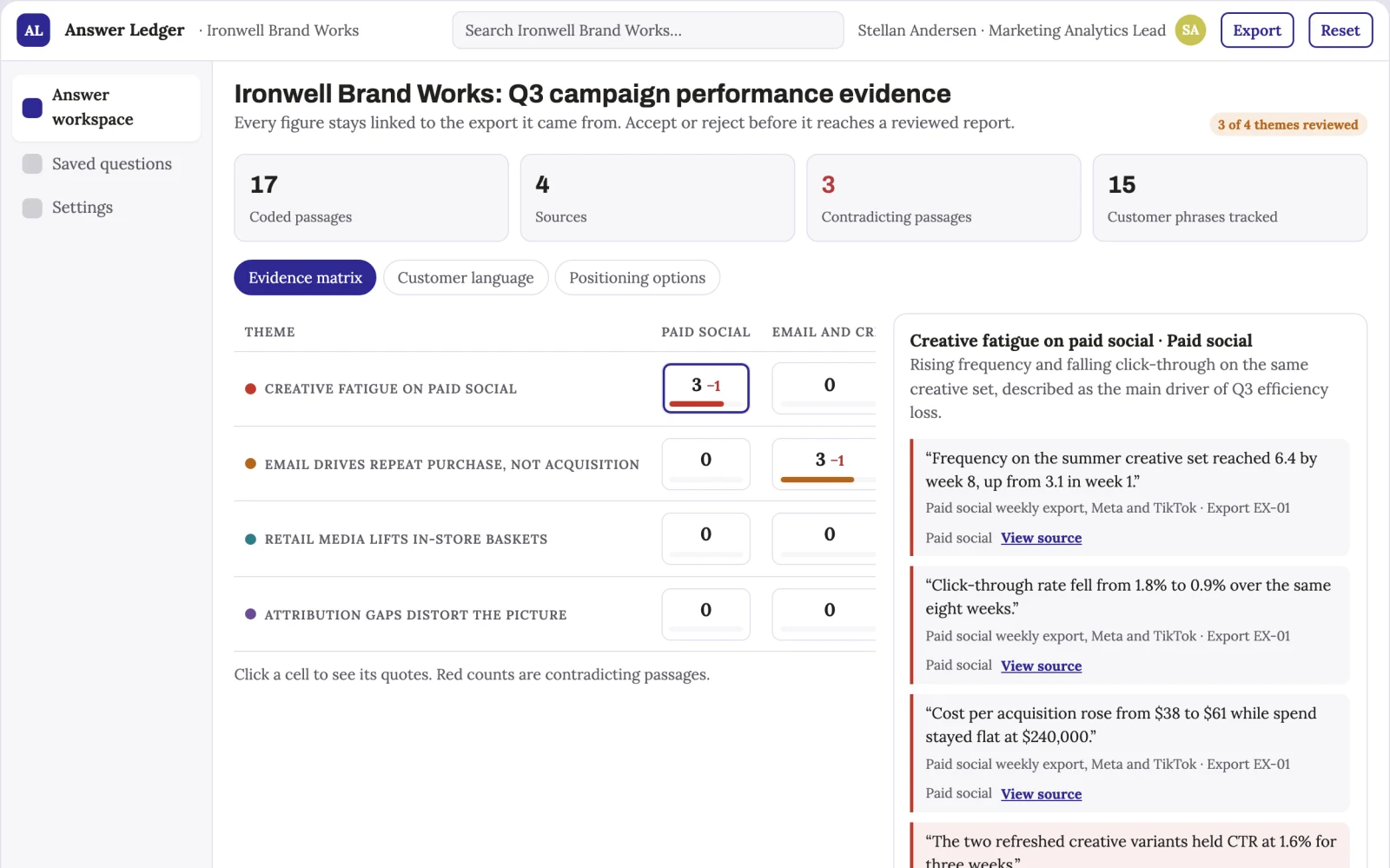Click the Retail media lifts in-store baskets label

[x=407, y=540]
